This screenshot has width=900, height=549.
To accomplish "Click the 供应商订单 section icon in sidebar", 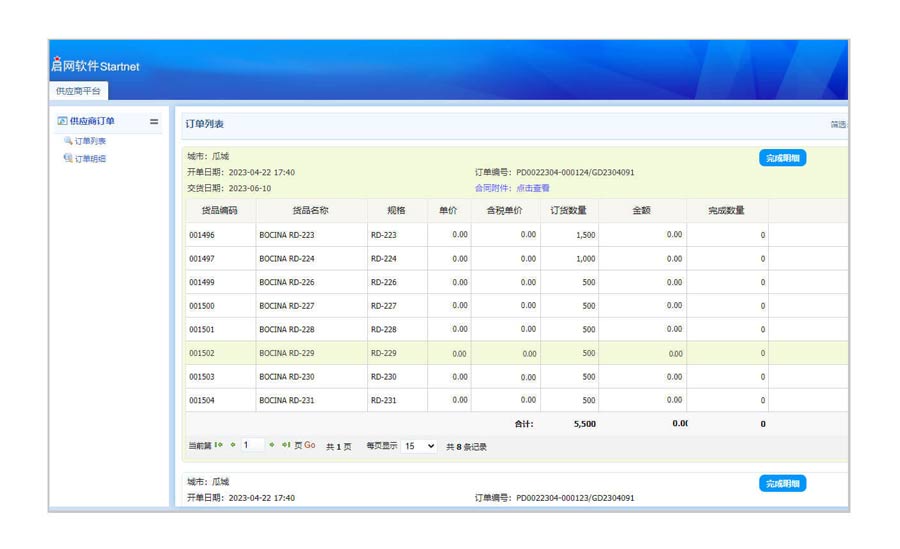I will point(62,121).
